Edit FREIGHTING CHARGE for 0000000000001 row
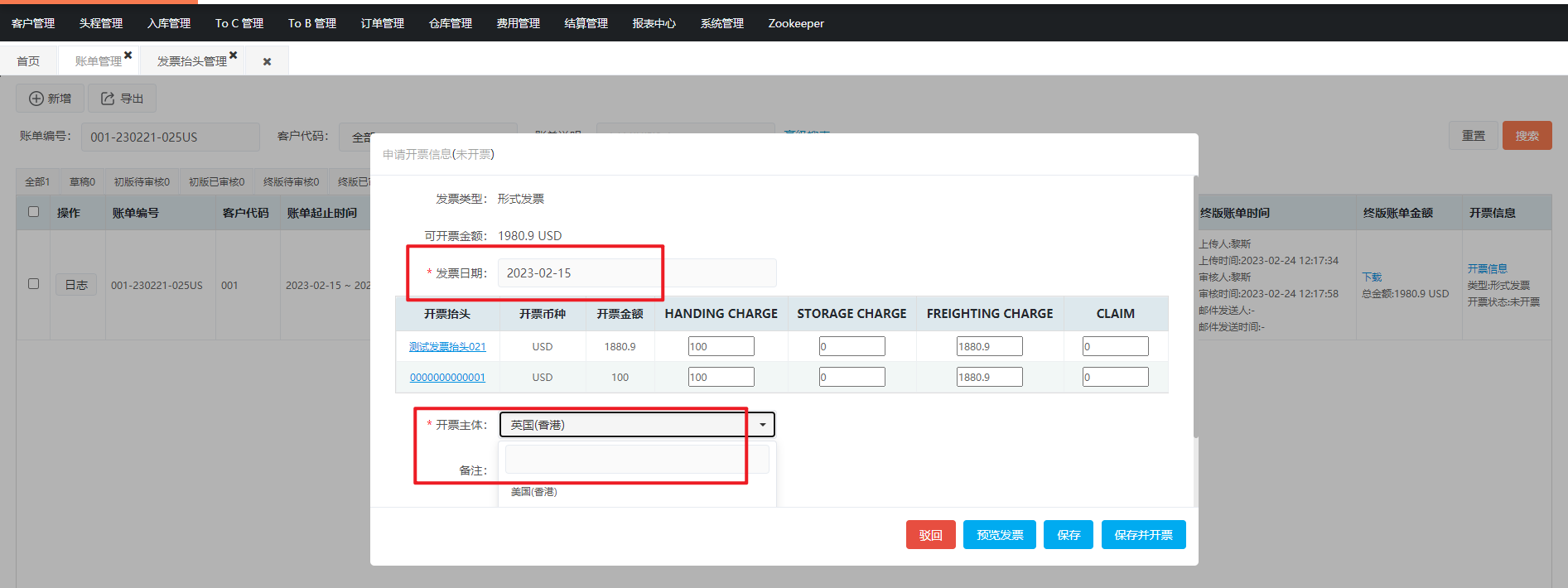This screenshot has height=588, width=1568. click(x=989, y=377)
